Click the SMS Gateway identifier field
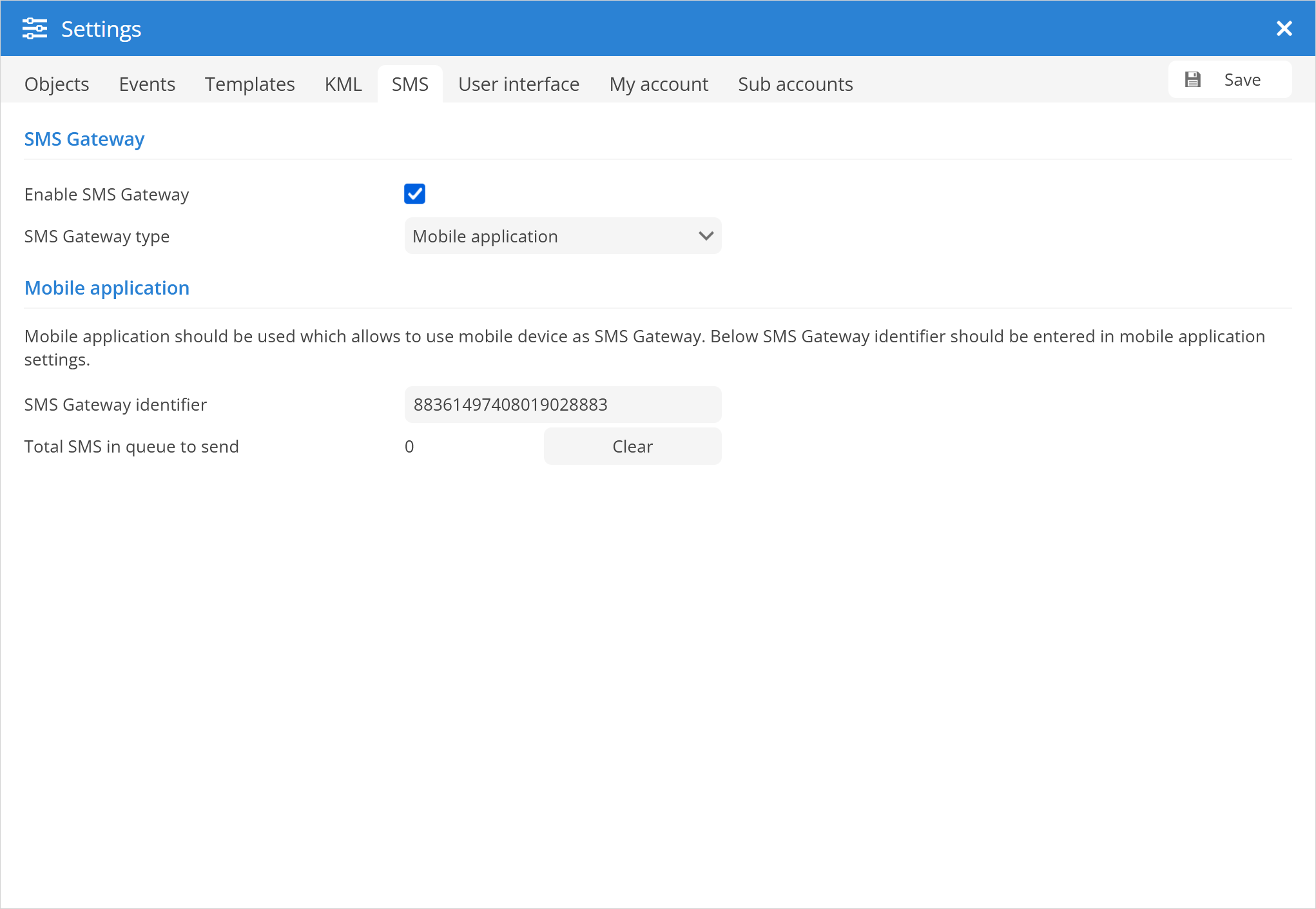Image resolution: width=1316 pixels, height=909 pixels. 562,405
